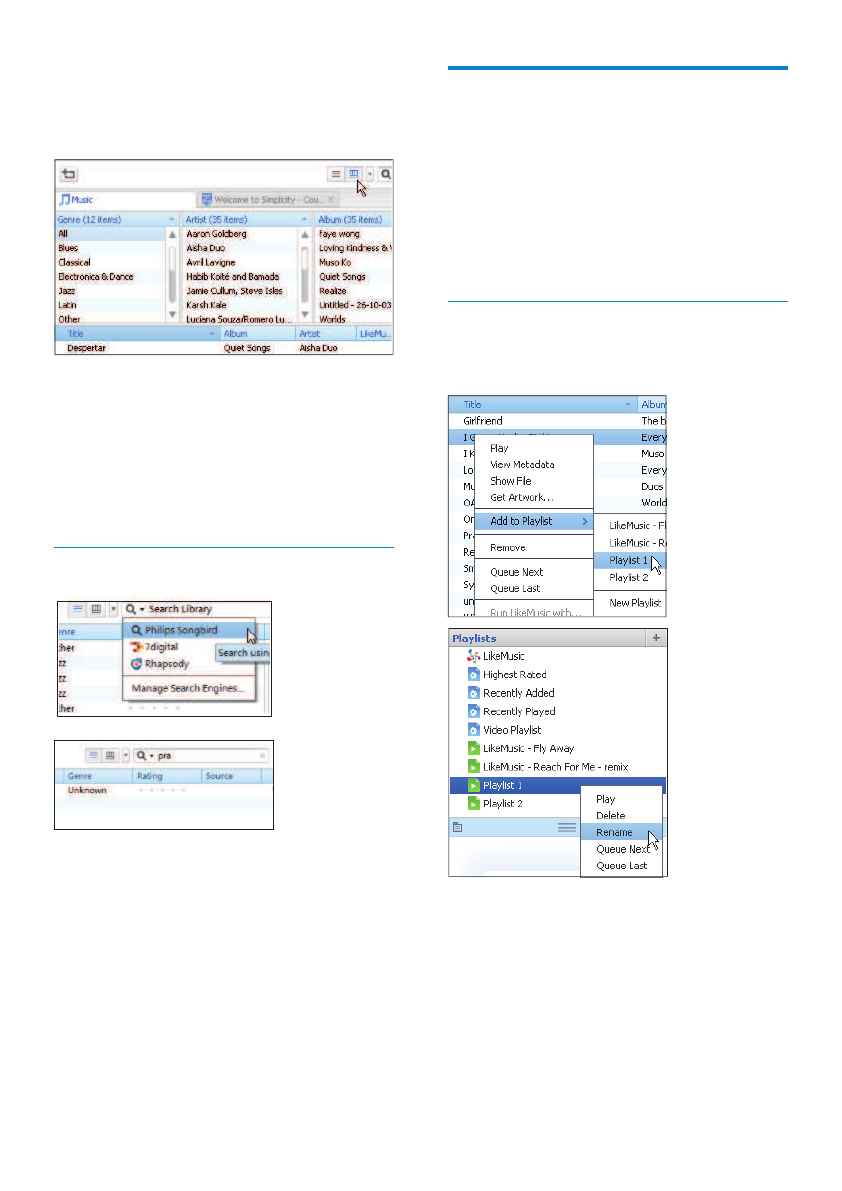Select Jazz in the Genre list
Image resolution: width=842 pixels, height=1191 pixels.
tap(69, 291)
